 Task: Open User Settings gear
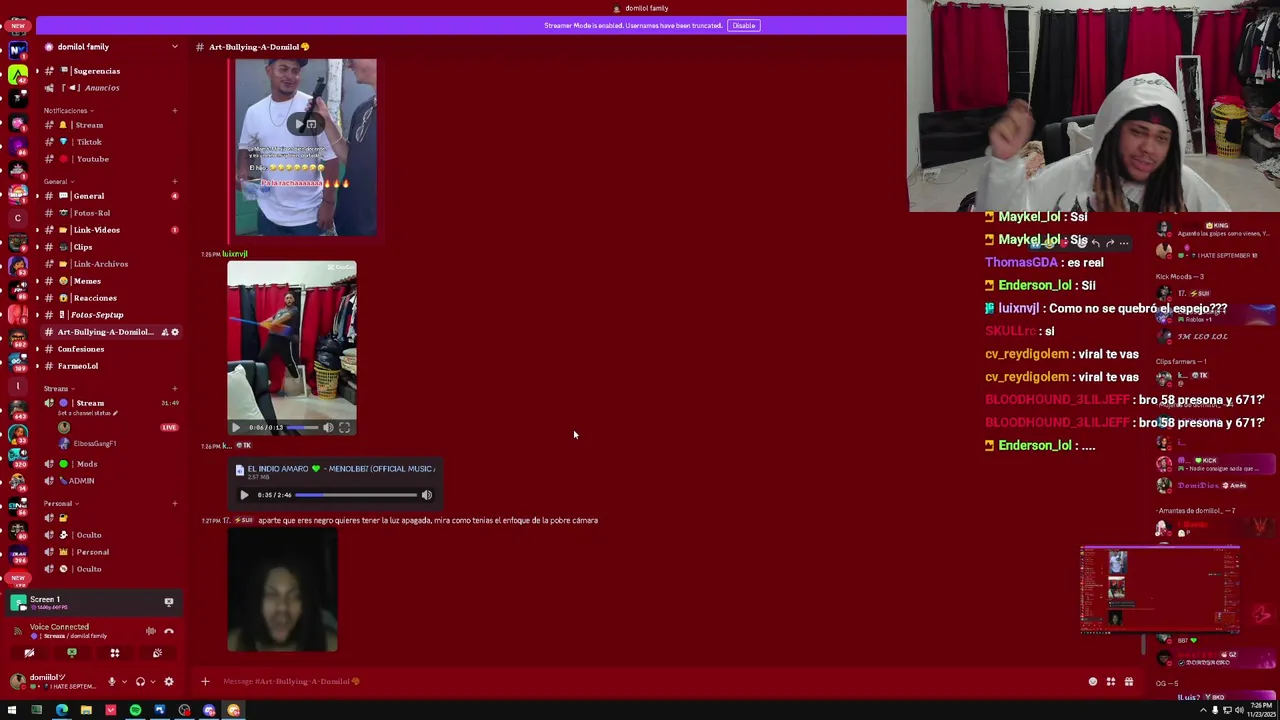click(x=169, y=682)
